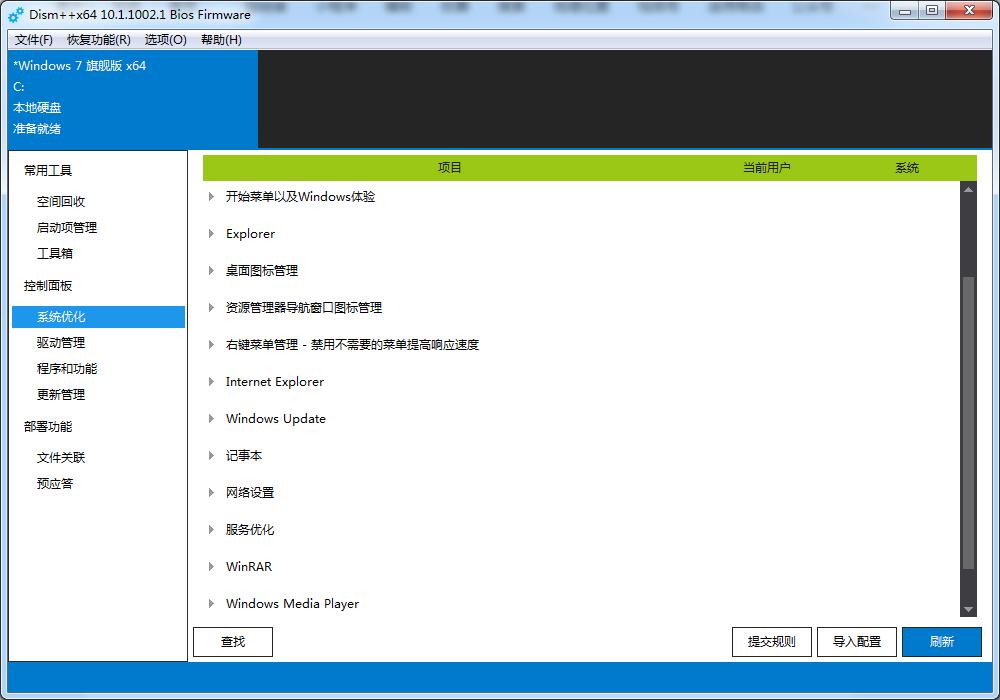Expand the 网络设置 arrow
The width and height of the screenshot is (1000, 700).
pyautogui.click(x=211, y=492)
